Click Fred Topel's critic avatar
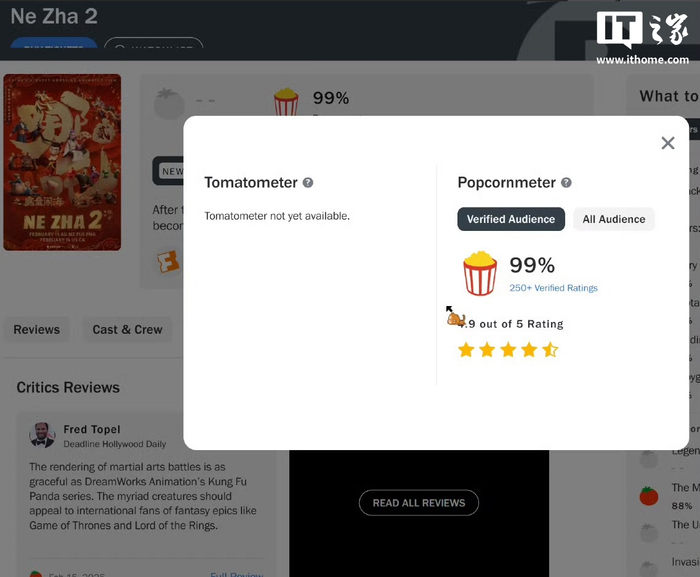The width and height of the screenshot is (700, 577). (x=42, y=435)
